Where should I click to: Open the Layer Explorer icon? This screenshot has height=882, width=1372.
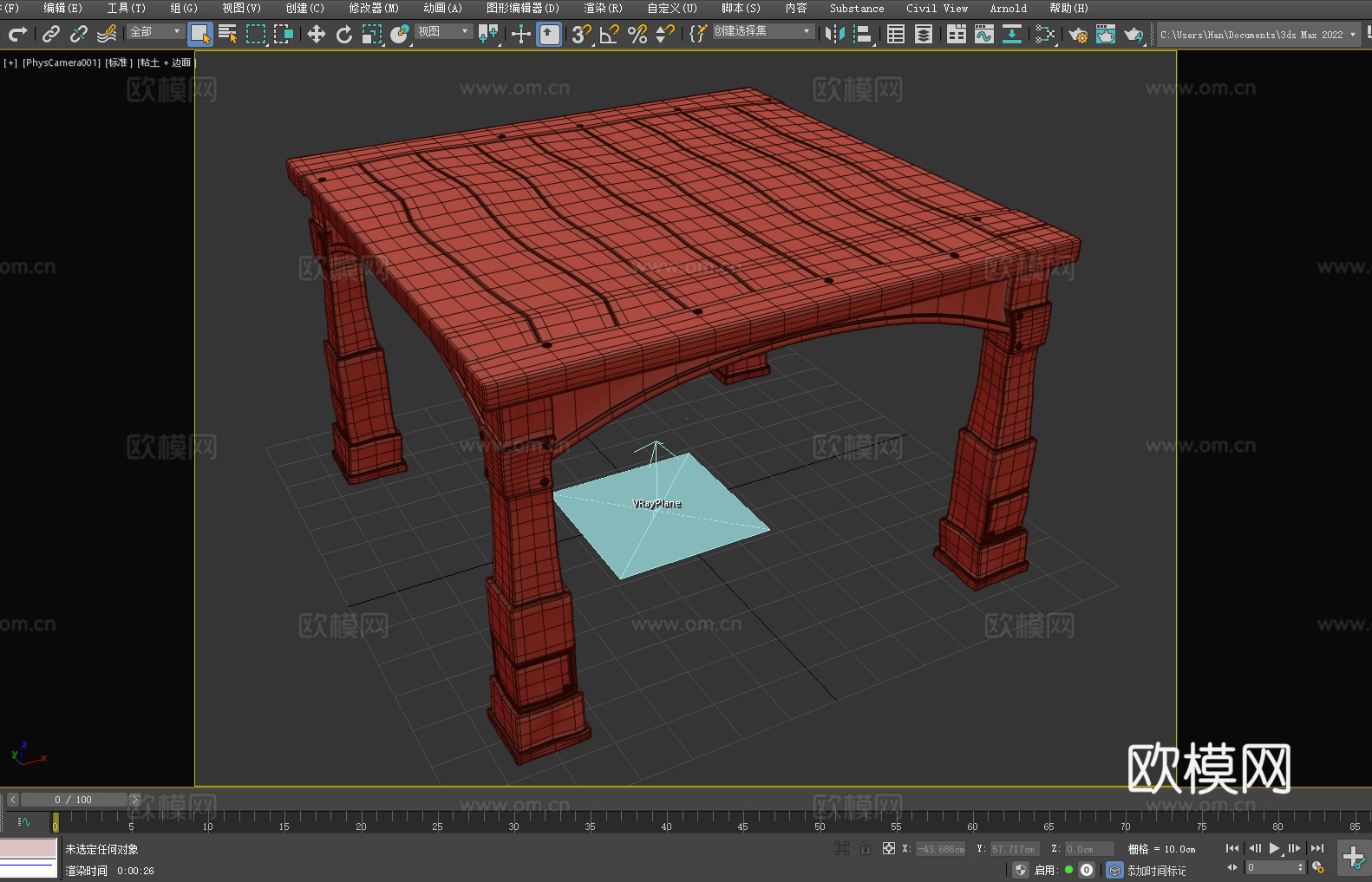click(x=924, y=34)
